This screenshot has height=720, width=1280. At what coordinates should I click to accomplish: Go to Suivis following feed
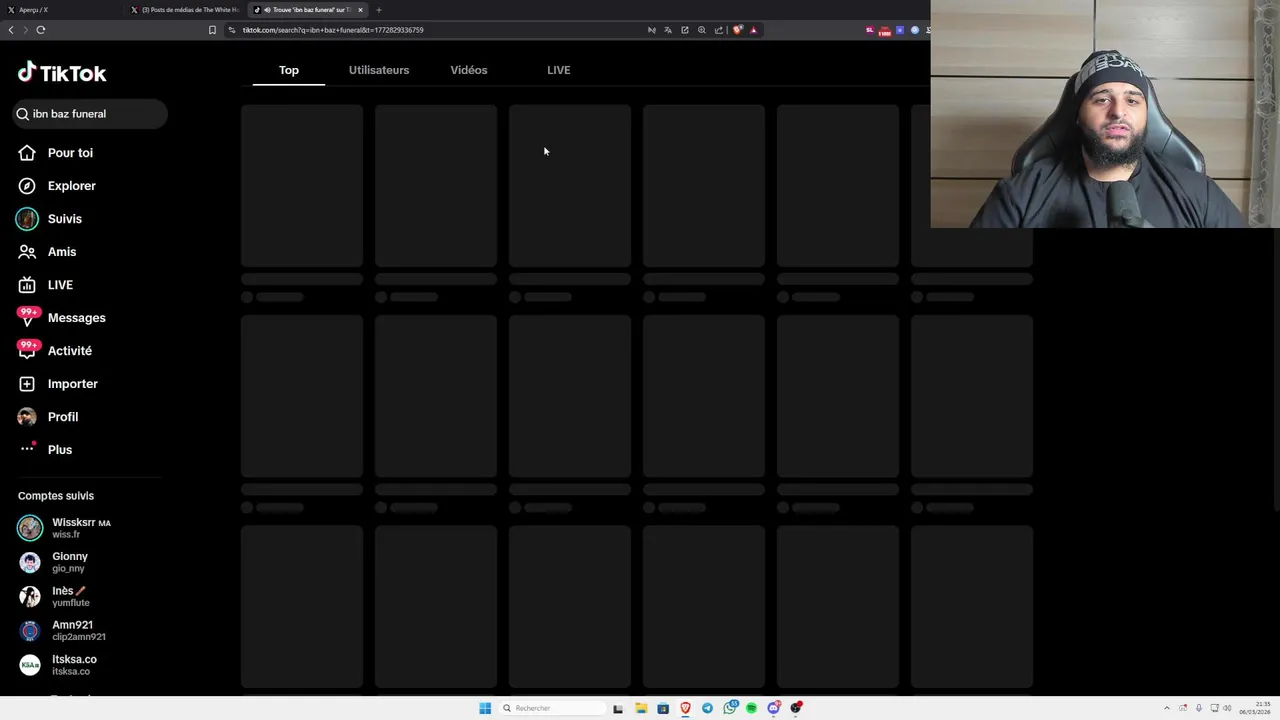click(x=50, y=219)
